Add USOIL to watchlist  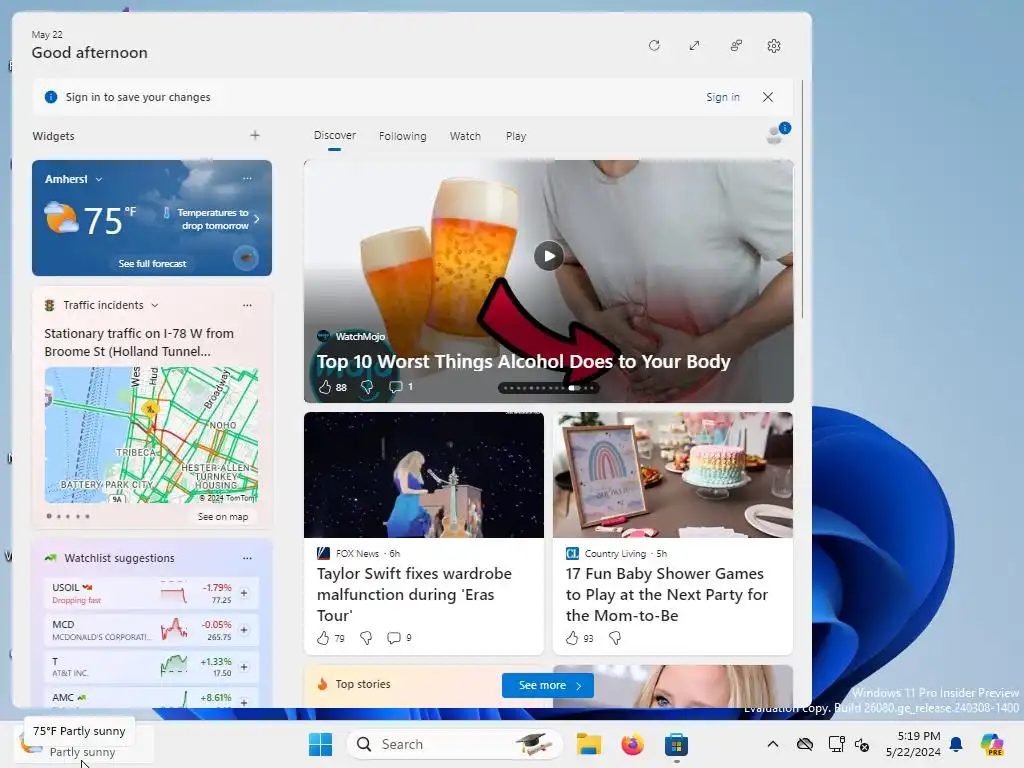coord(244,593)
